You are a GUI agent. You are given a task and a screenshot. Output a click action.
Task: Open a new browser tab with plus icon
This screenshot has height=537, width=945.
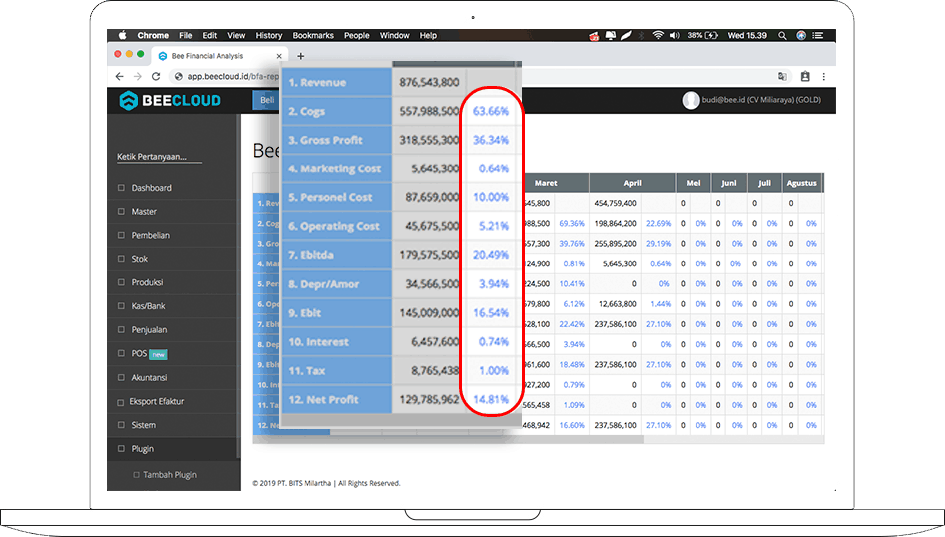[x=300, y=56]
